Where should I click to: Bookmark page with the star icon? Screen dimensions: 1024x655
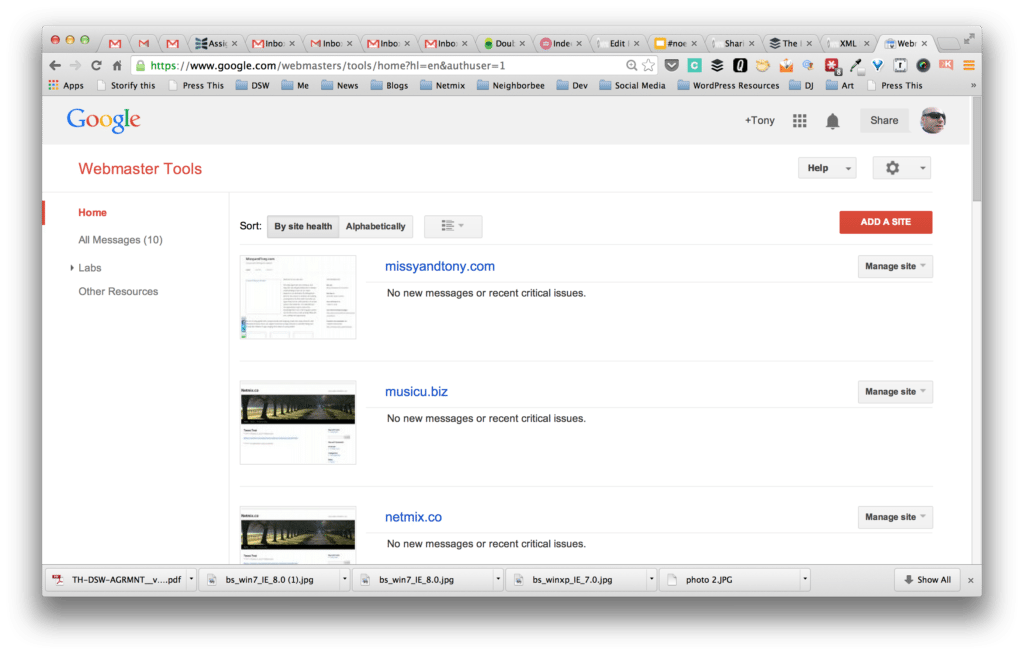(649, 66)
